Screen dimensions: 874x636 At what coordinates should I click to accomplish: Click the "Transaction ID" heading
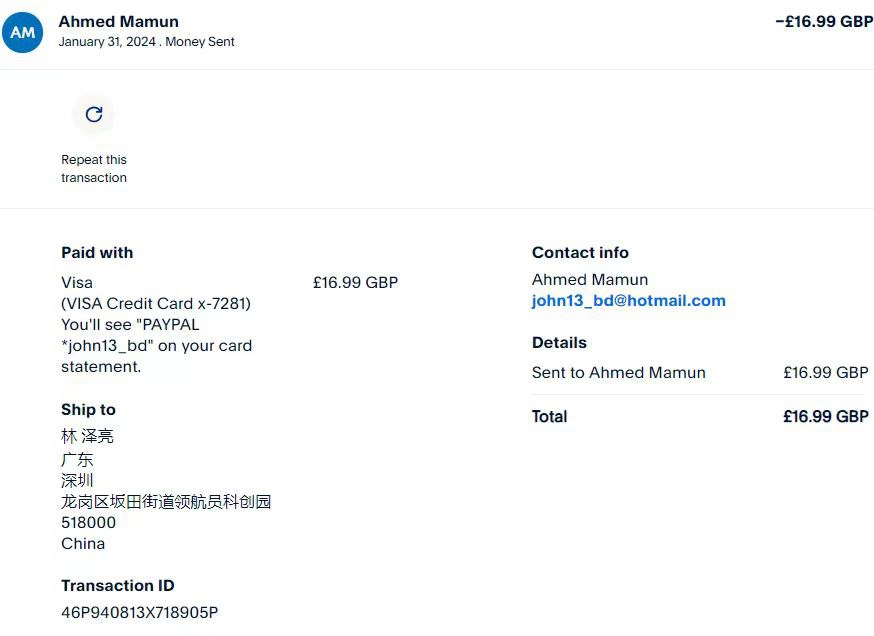[117, 586]
